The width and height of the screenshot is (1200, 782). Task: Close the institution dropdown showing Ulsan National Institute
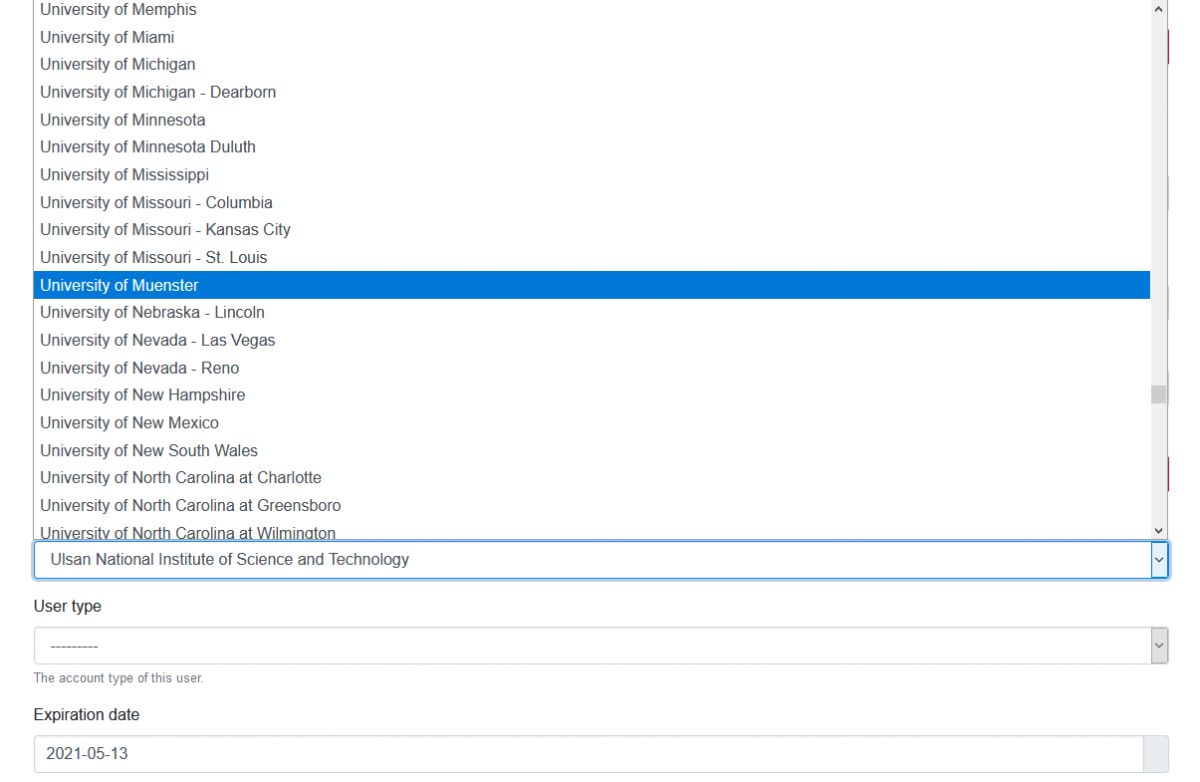[x=601, y=560]
